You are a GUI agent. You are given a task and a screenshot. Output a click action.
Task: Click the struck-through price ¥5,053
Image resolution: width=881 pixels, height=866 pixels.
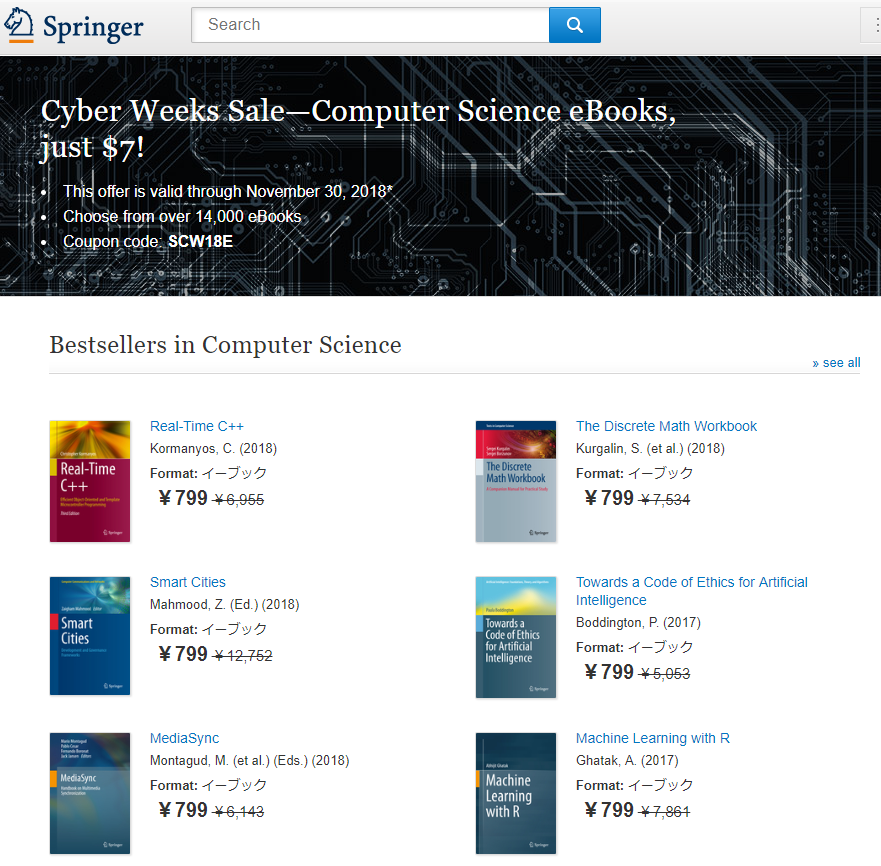point(665,674)
